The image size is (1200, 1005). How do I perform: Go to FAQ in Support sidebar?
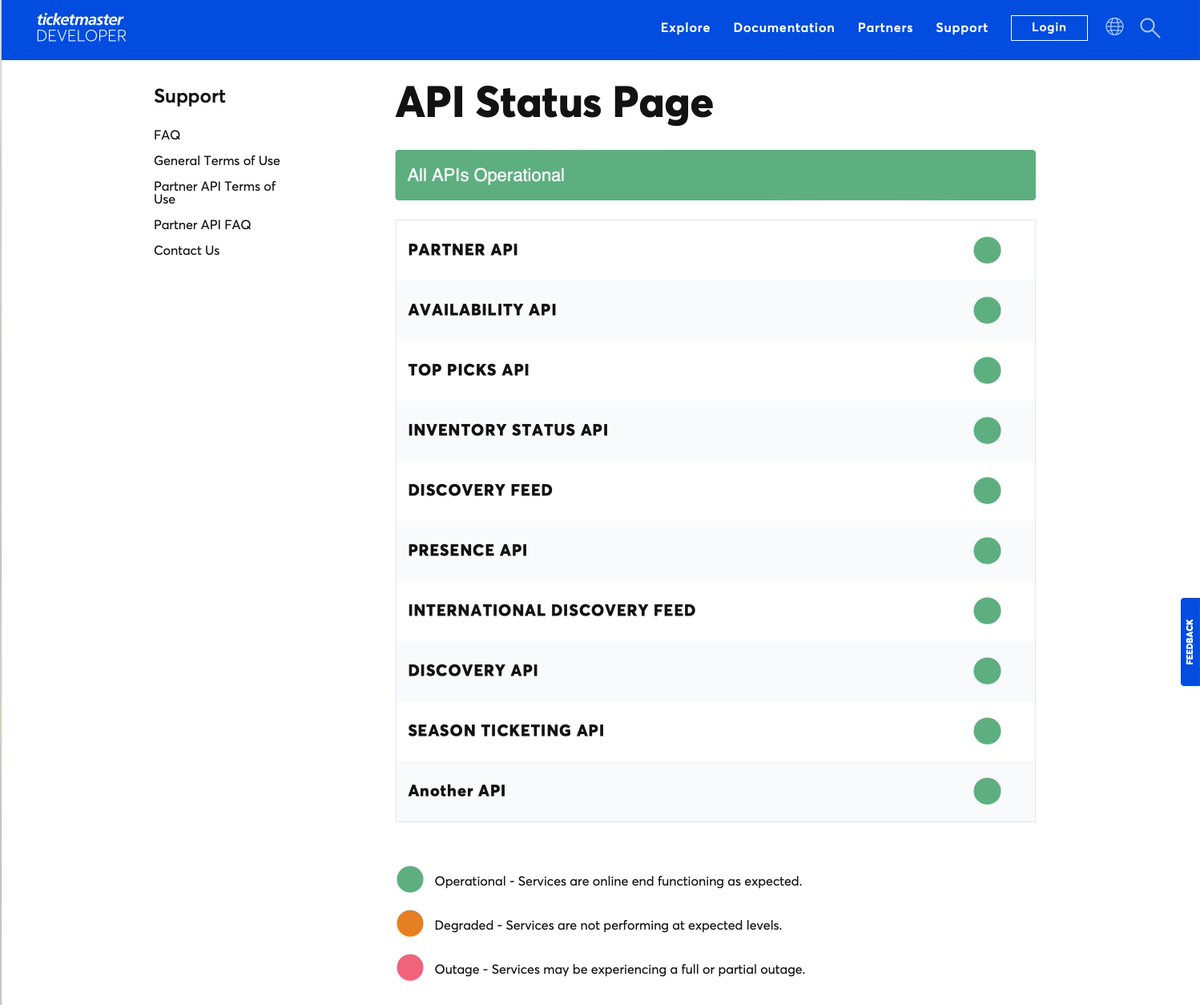point(167,134)
